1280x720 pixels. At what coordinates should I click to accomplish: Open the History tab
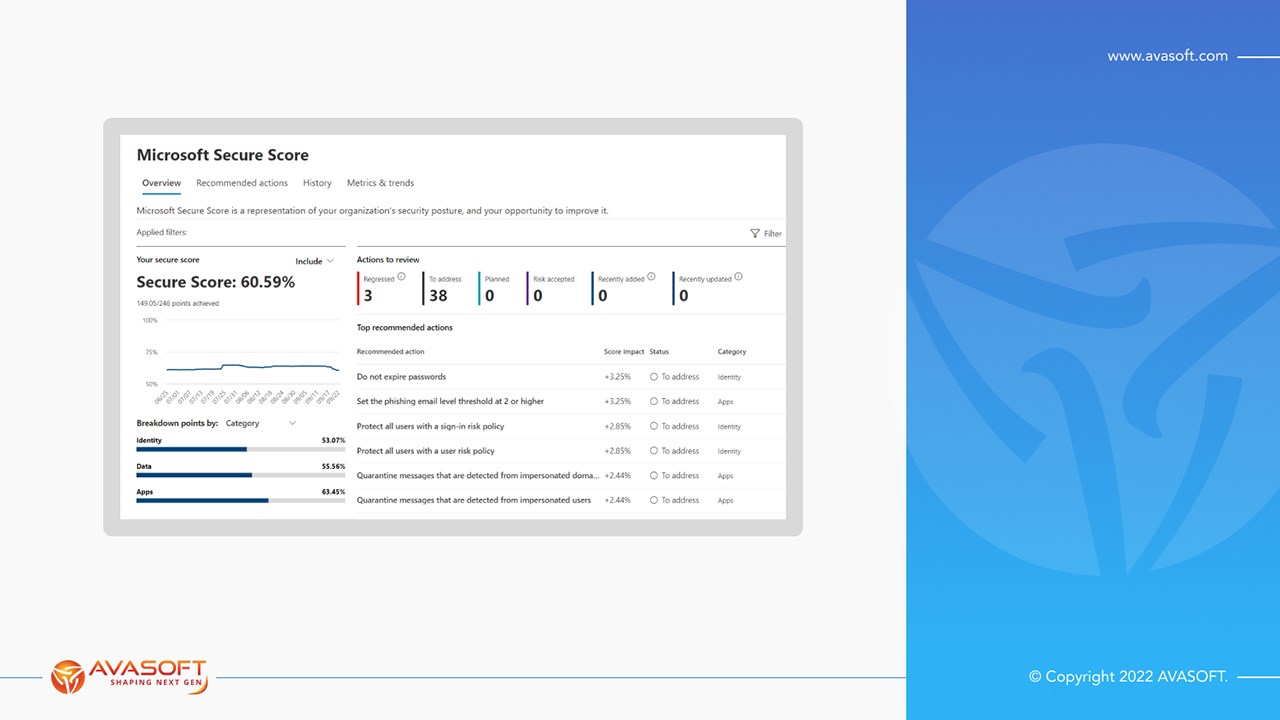317,183
